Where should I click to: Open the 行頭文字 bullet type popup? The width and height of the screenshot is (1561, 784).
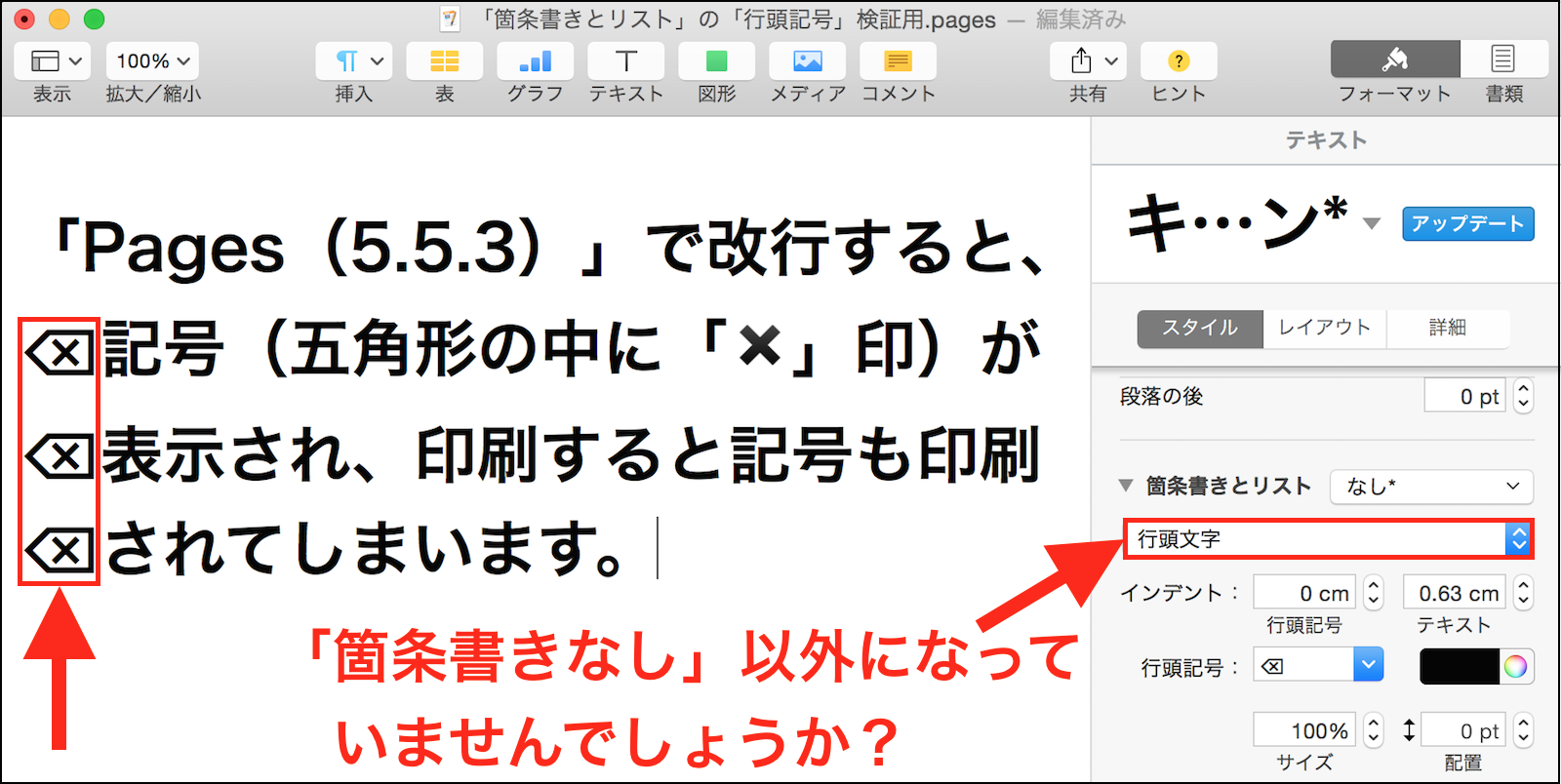click(1329, 539)
